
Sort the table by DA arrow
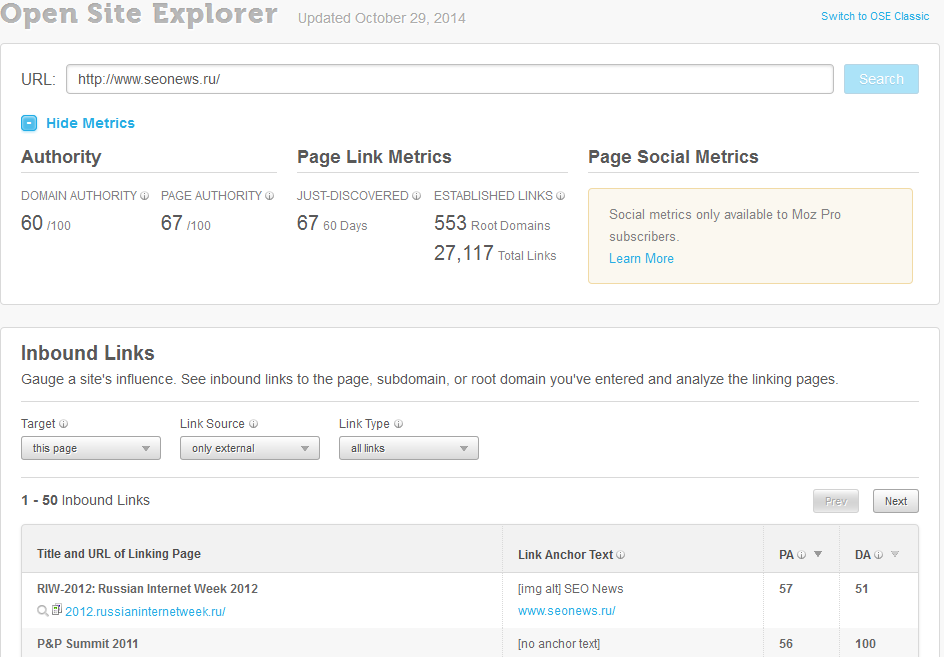point(895,554)
